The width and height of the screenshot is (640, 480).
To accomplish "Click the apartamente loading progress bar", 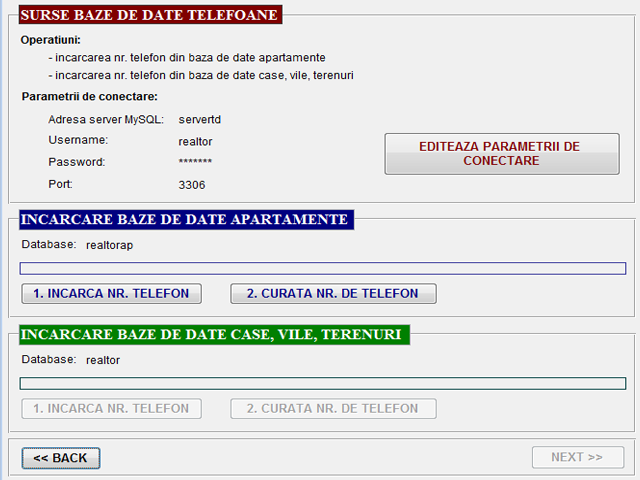I will coord(323,268).
